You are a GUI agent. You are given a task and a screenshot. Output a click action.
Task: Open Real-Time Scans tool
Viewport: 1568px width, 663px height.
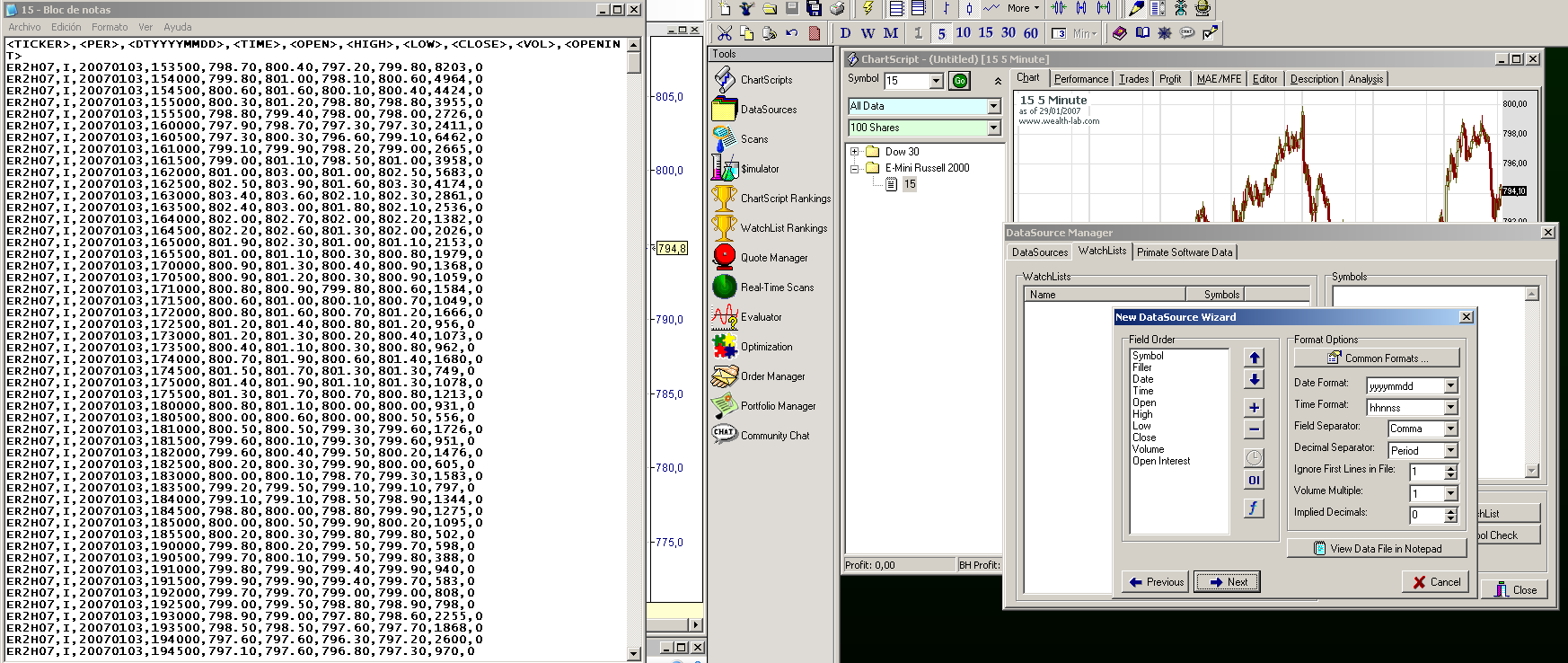click(x=763, y=287)
